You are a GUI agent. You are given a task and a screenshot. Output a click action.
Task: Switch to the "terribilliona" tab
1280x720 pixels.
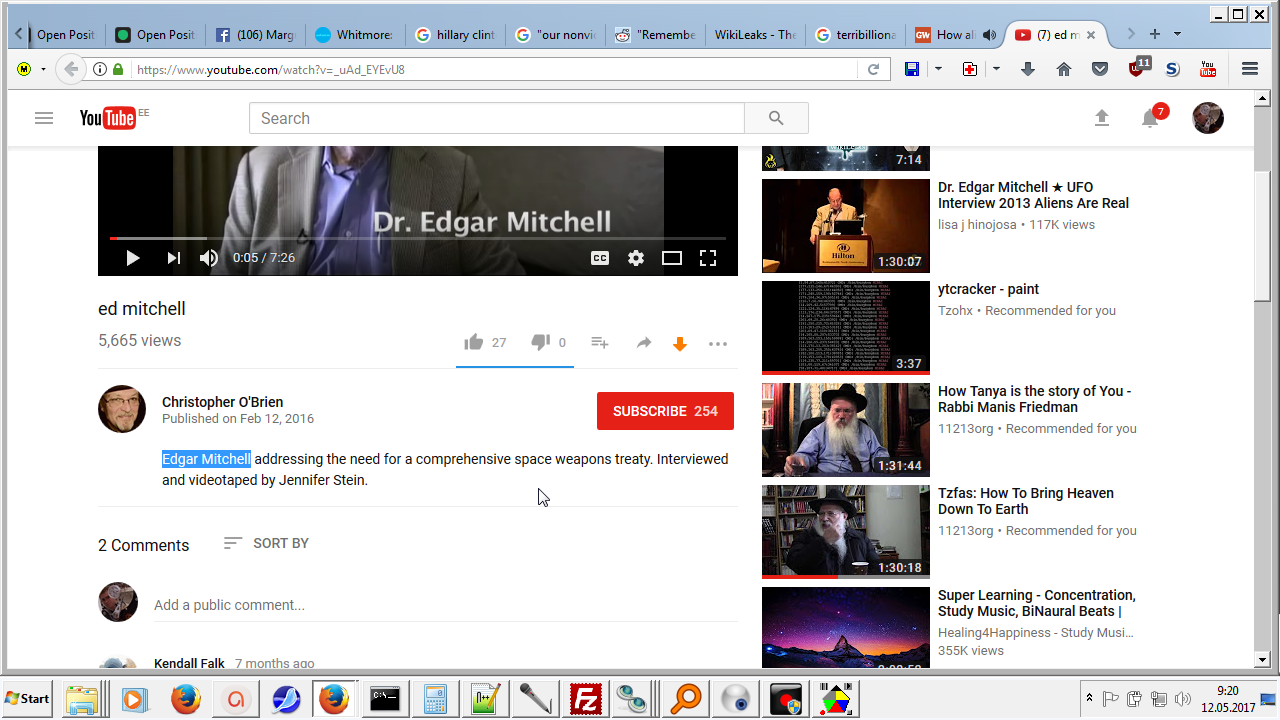point(854,34)
